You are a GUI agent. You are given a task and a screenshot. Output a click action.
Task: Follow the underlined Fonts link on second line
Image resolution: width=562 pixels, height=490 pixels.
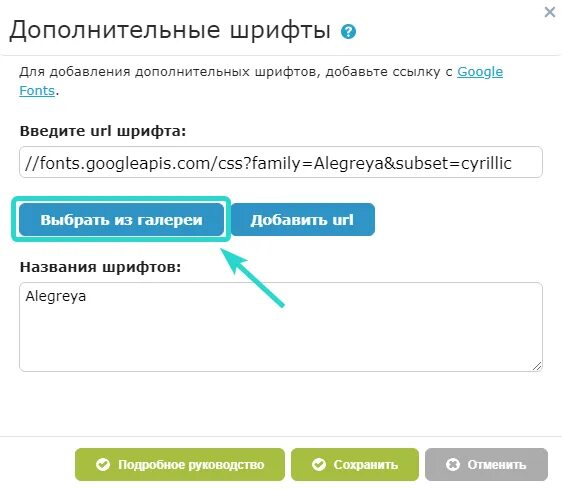point(37,90)
